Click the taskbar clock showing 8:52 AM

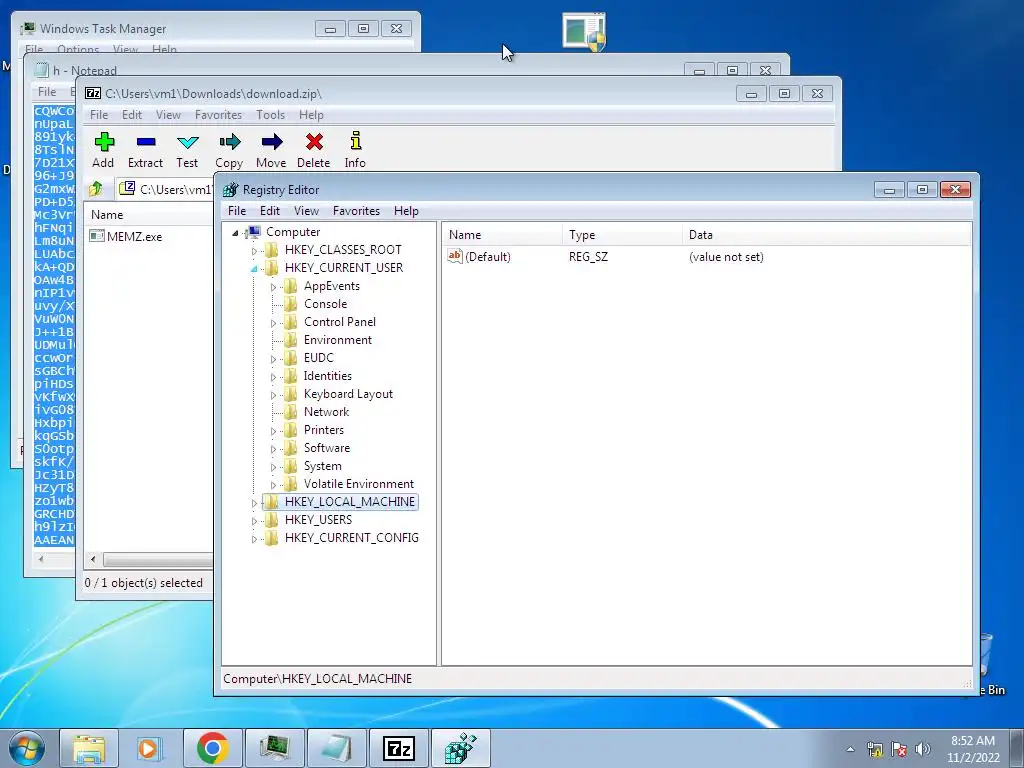(x=973, y=749)
